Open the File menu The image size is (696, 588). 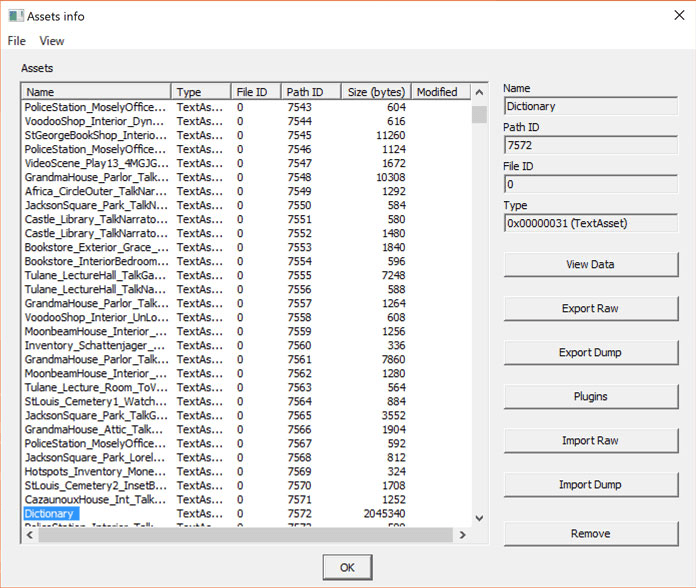16,41
